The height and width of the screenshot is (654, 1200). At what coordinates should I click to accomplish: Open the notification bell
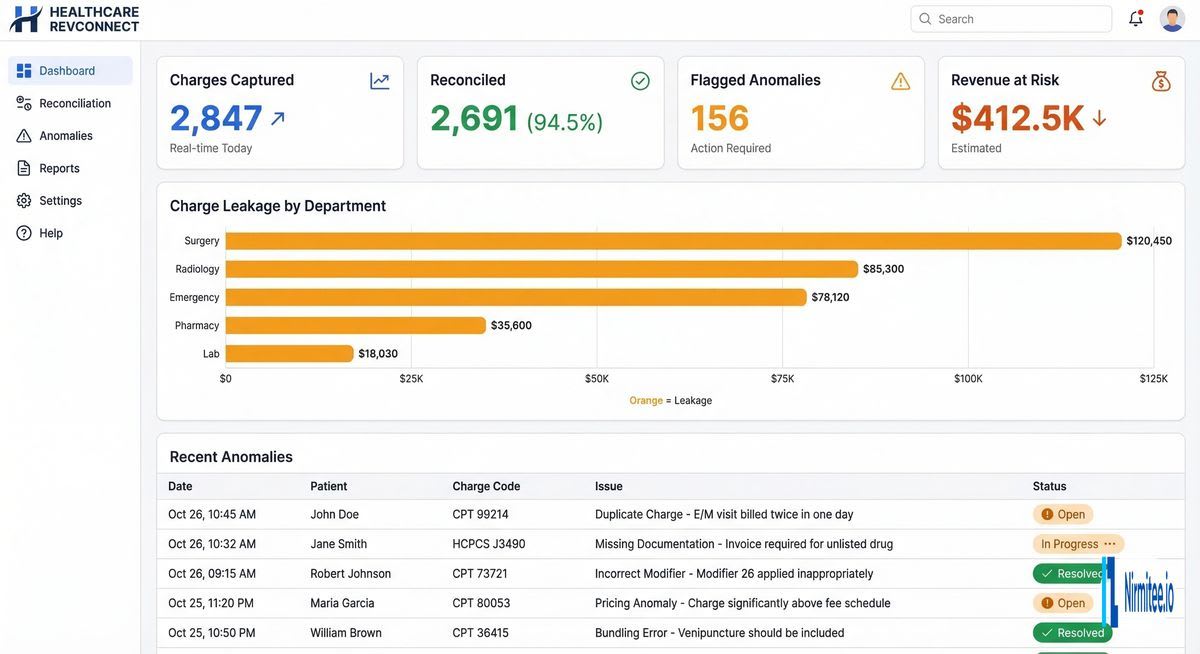tap(1135, 18)
